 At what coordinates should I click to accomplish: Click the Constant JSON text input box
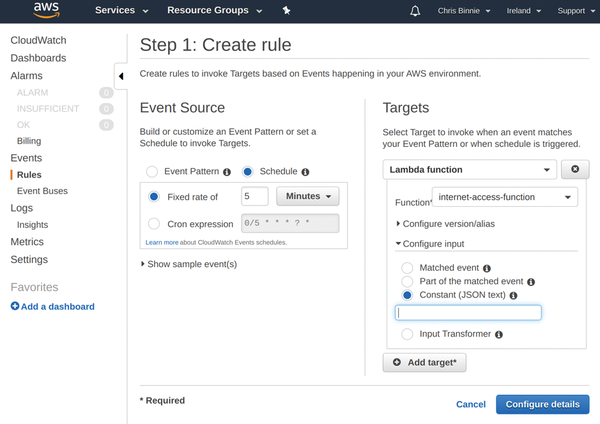pos(468,313)
